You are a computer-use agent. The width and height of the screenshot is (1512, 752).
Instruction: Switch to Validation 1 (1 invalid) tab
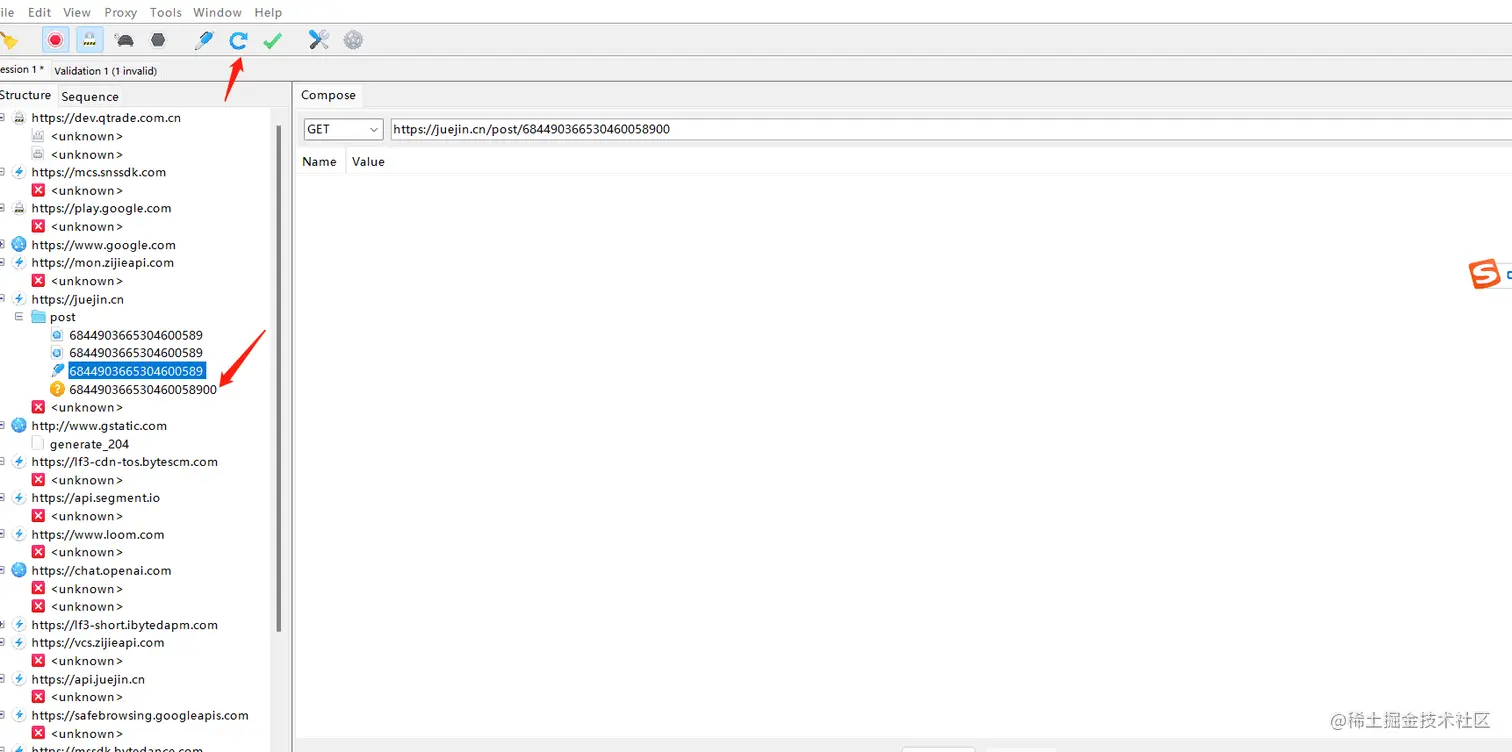[x=105, y=71]
